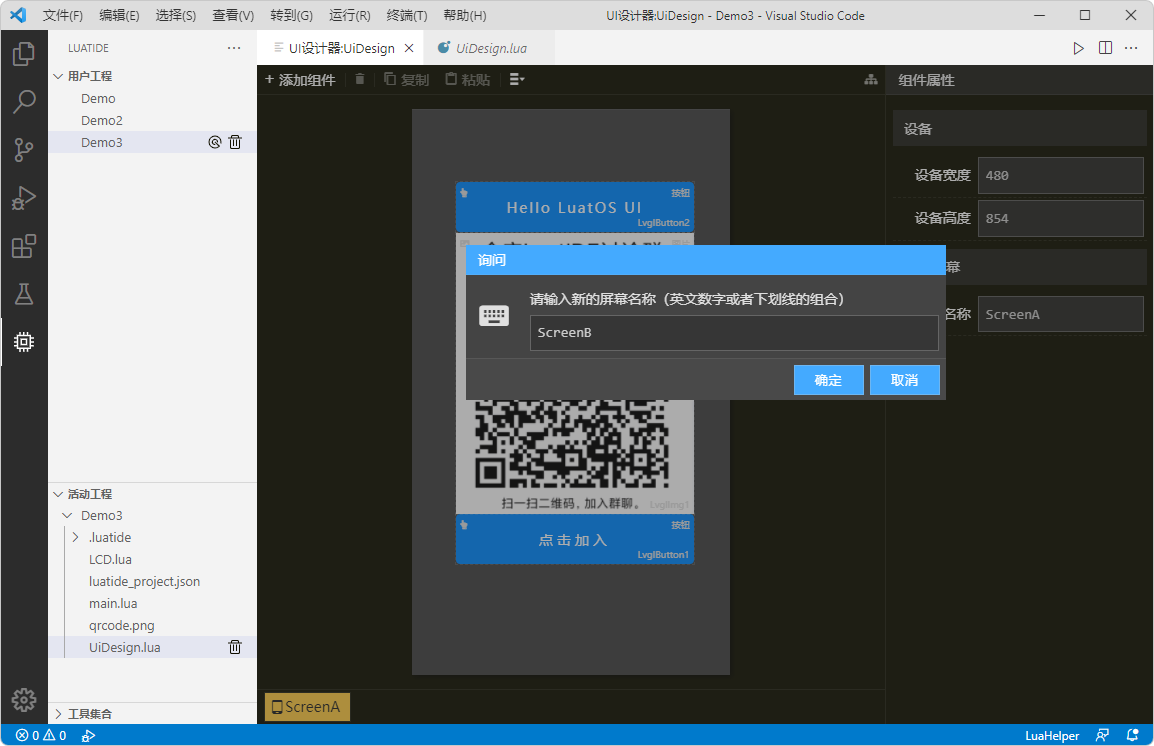Viewport: 1154px width, 746px height.
Task: Open editor more actions menu
Action: pyautogui.click(x=1131, y=48)
